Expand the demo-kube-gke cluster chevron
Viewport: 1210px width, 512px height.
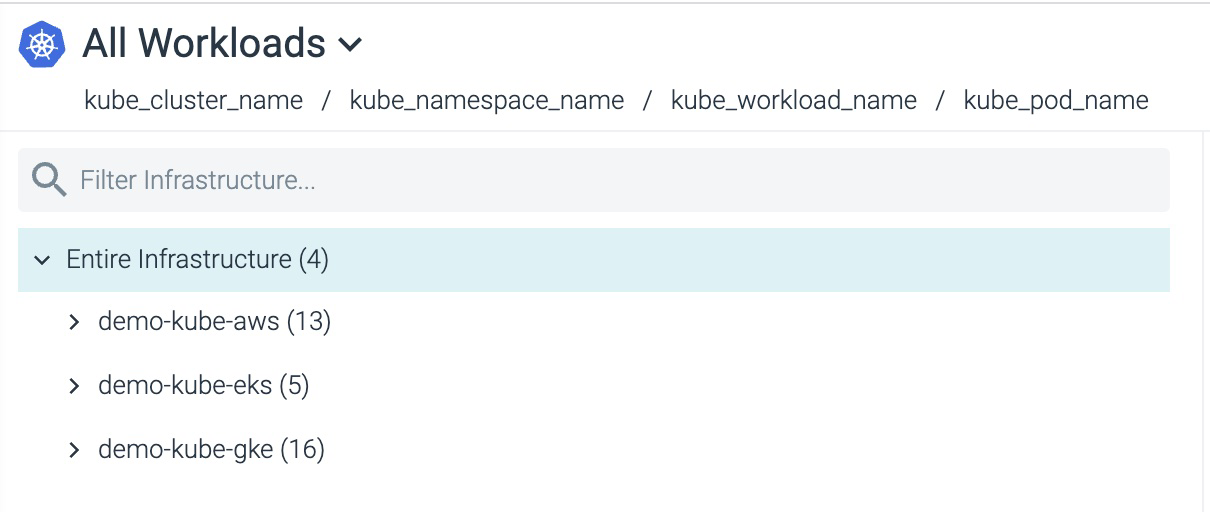point(73,450)
